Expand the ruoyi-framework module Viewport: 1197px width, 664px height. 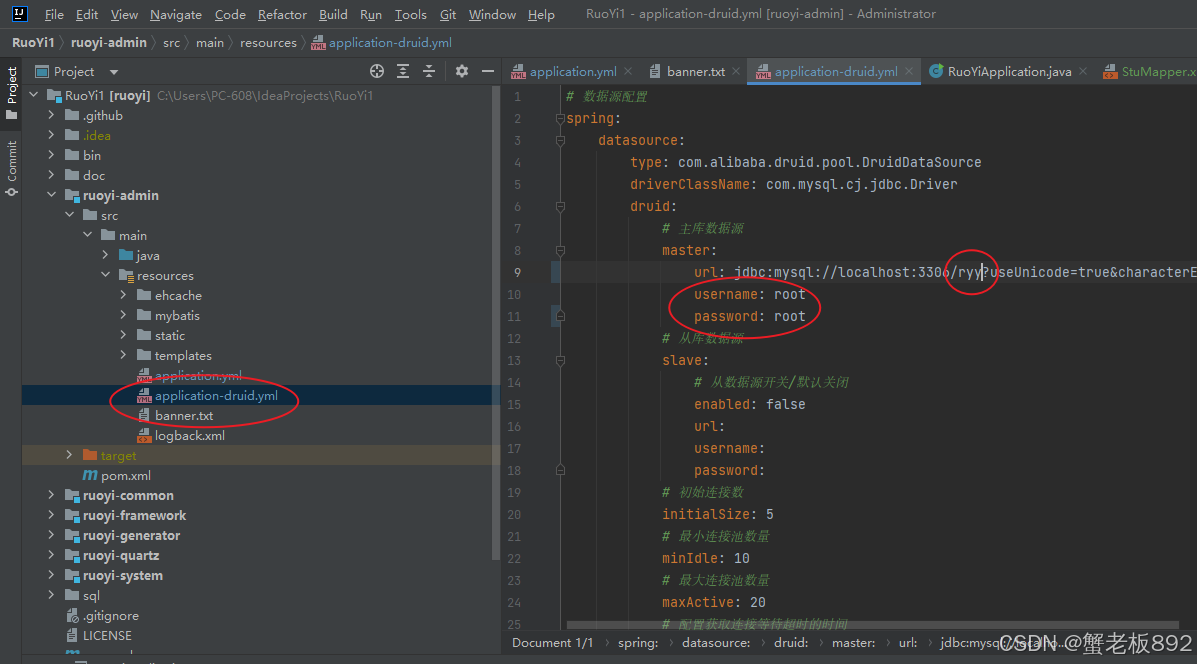tap(51, 515)
